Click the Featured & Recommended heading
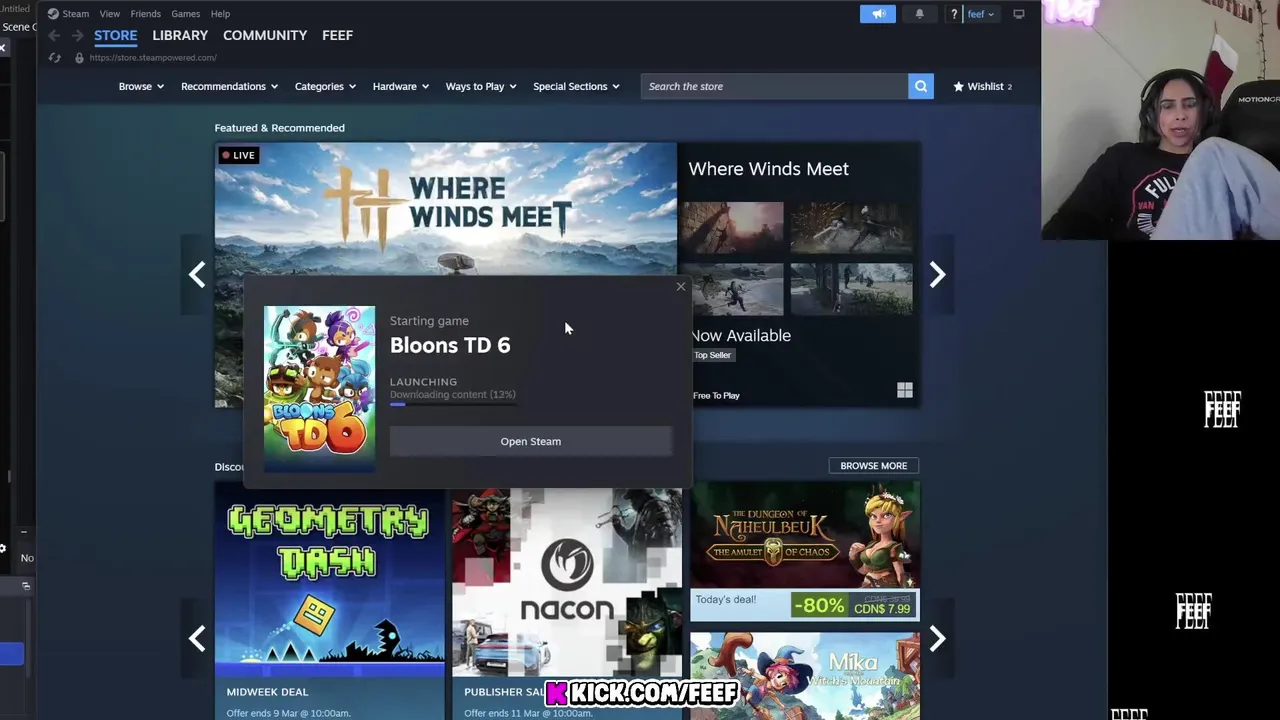The height and width of the screenshot is (720, 1280). [279, 128]
